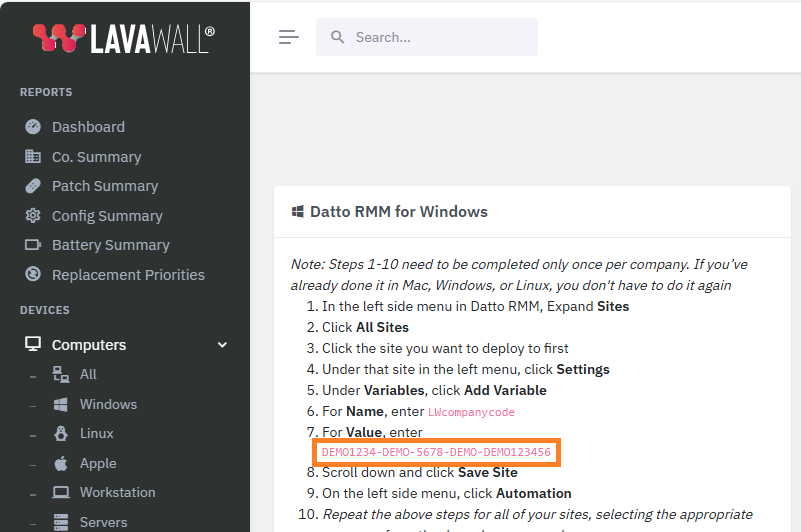Image resolution: width=801 pixels, height=532 pixels.
Task: Click the Apple logo icon
Action: tap(61, 463)
